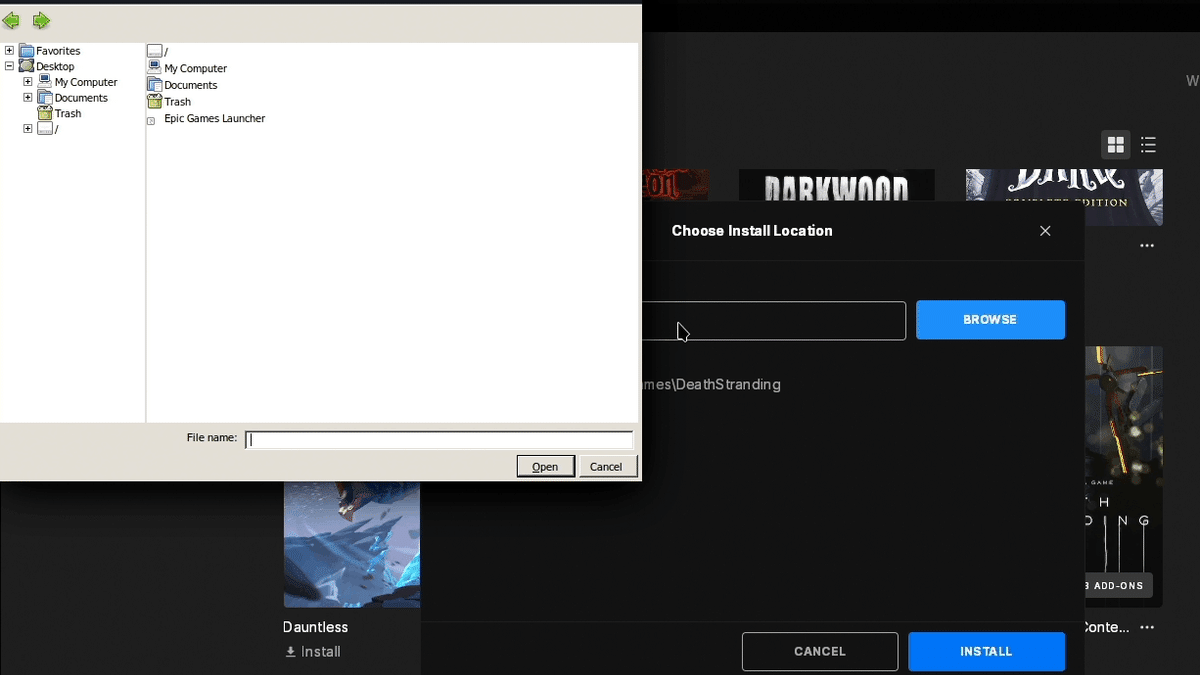Focus the File name input field
This screenshot has height=675, width=1200.
[439, 439]
